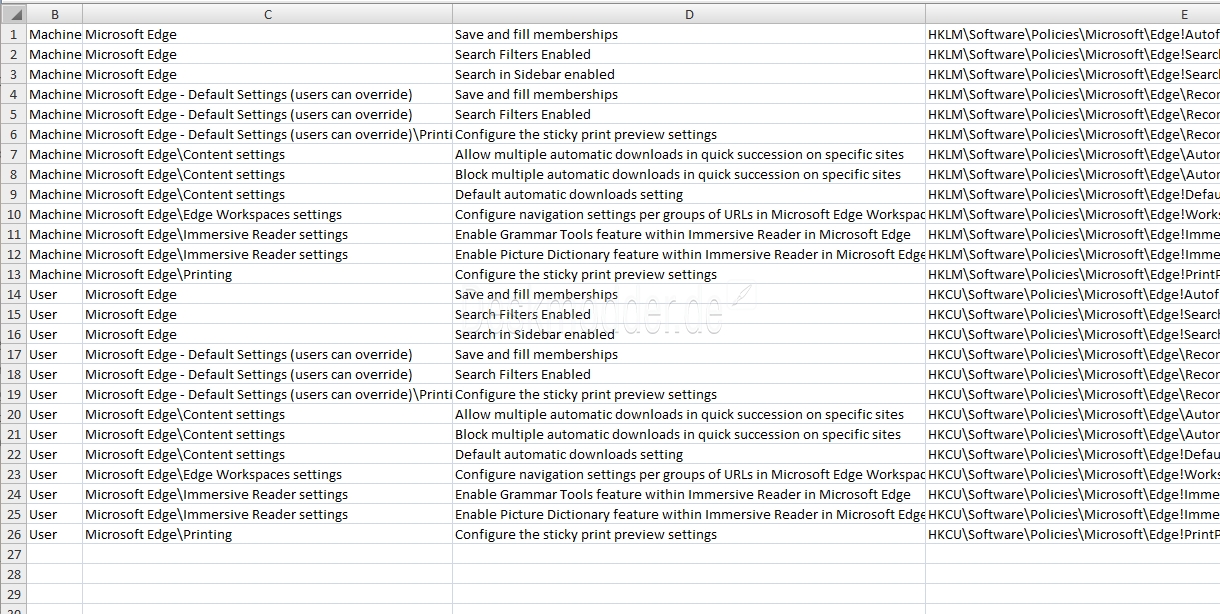This screenshot has height=614, width=1220.
Task: Click row 9 "Default automatic downloads setting" cell
Action: pyautogui.click(x=689, y=194)
